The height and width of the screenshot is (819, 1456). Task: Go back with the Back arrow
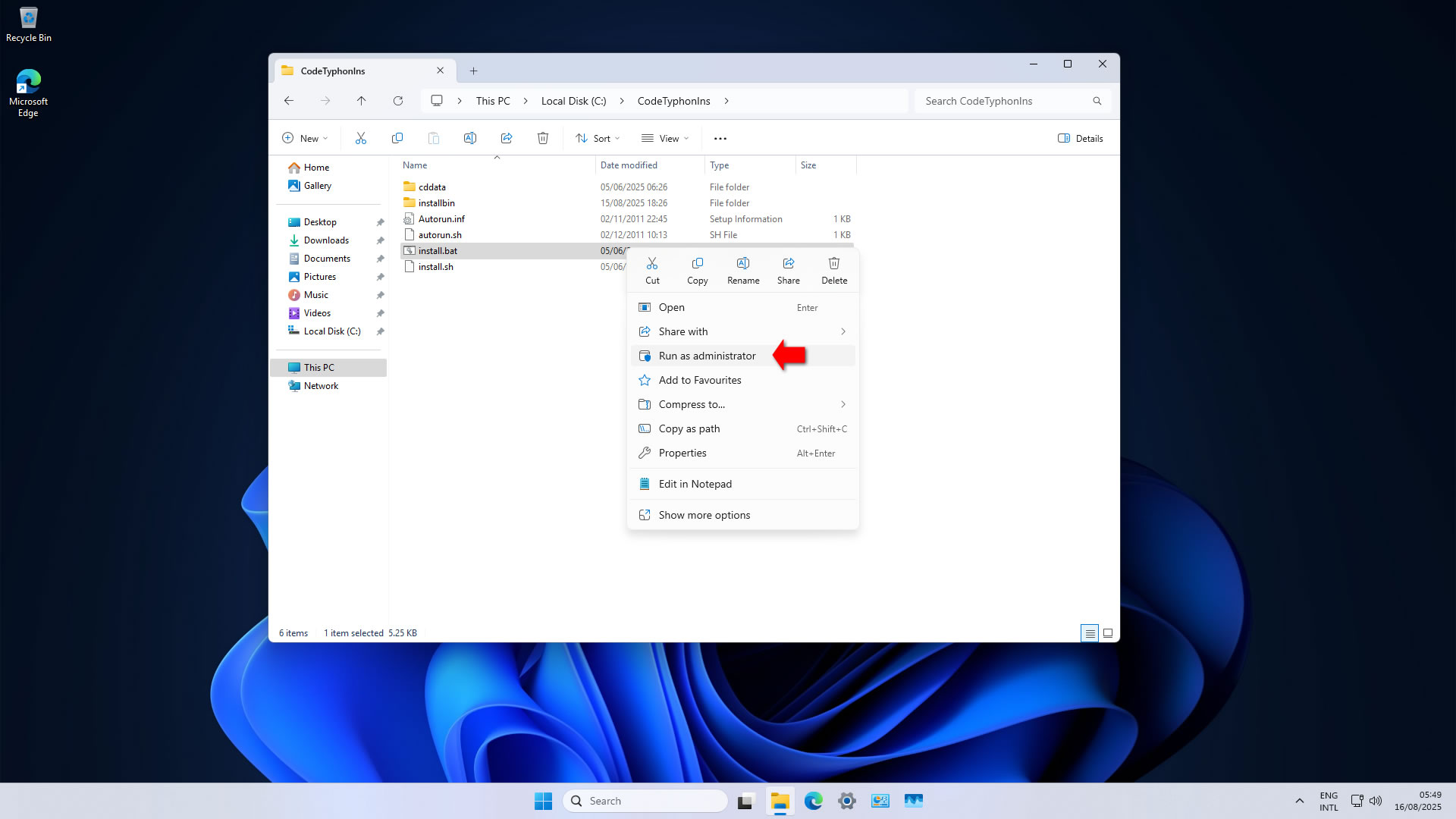289,101
